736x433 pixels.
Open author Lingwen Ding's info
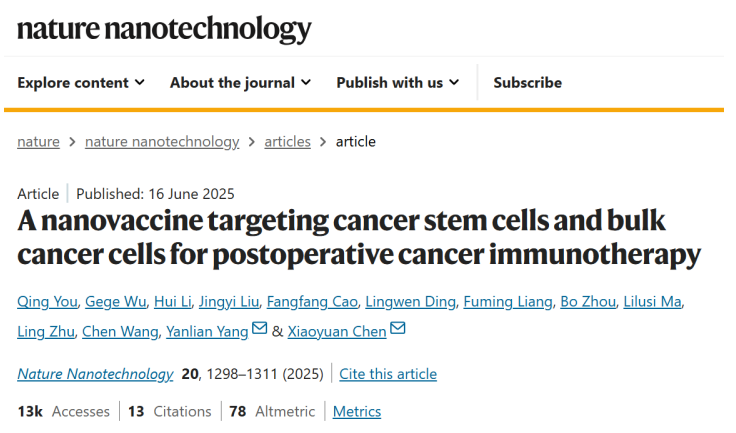(411, 302)
